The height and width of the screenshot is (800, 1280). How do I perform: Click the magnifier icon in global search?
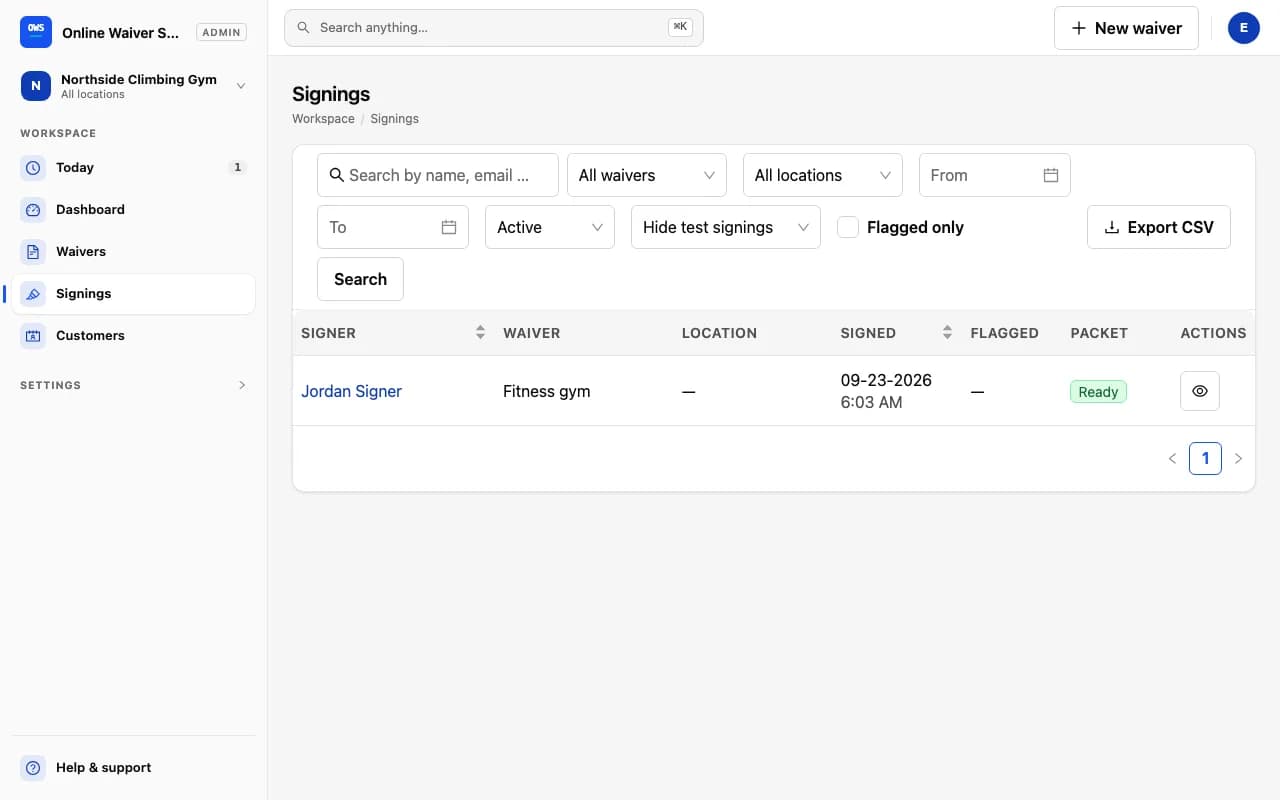(303, 28)
